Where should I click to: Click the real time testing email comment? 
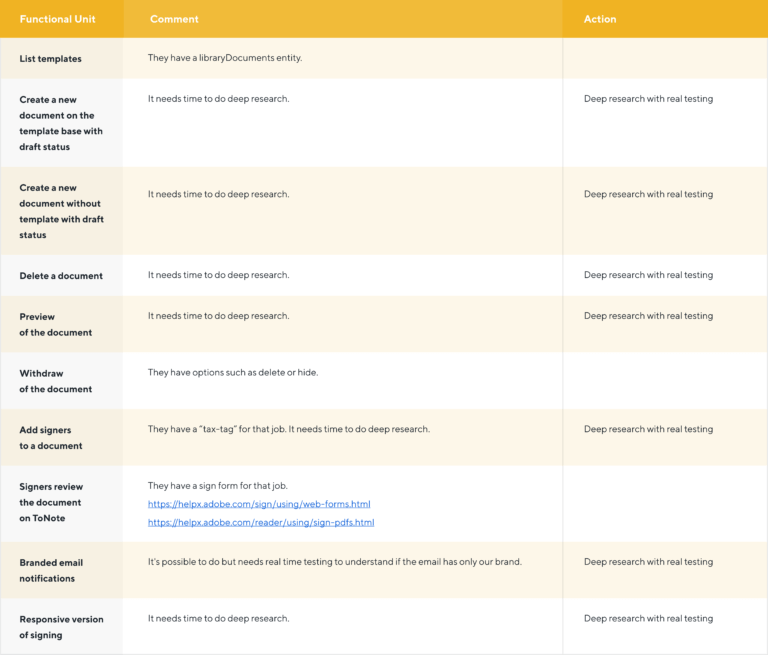pos(335,562)
